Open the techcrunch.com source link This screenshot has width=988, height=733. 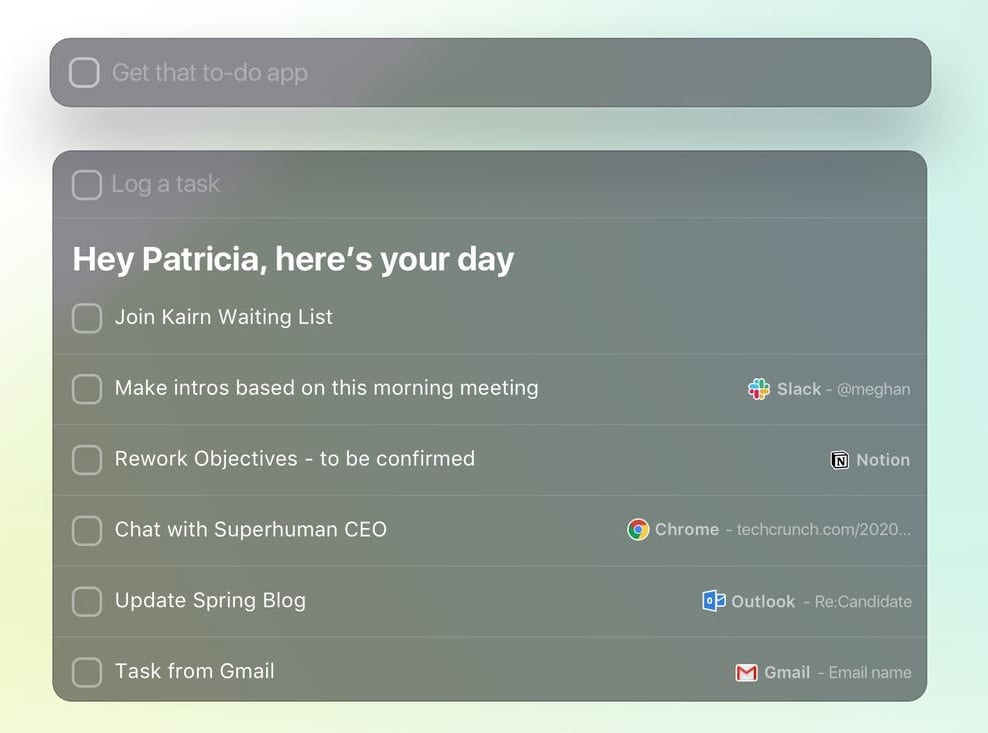823,530
